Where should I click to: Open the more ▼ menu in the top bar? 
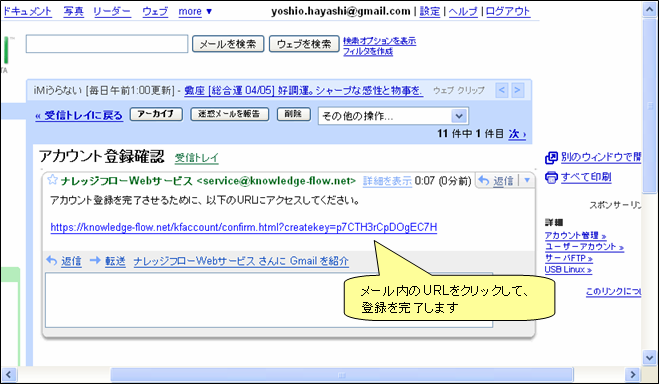[195, 11]
